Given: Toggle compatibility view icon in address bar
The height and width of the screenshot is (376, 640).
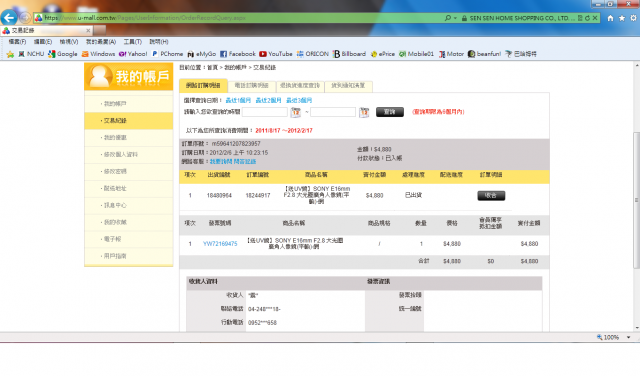Looking at the screenshot, I should coord(580,18).
